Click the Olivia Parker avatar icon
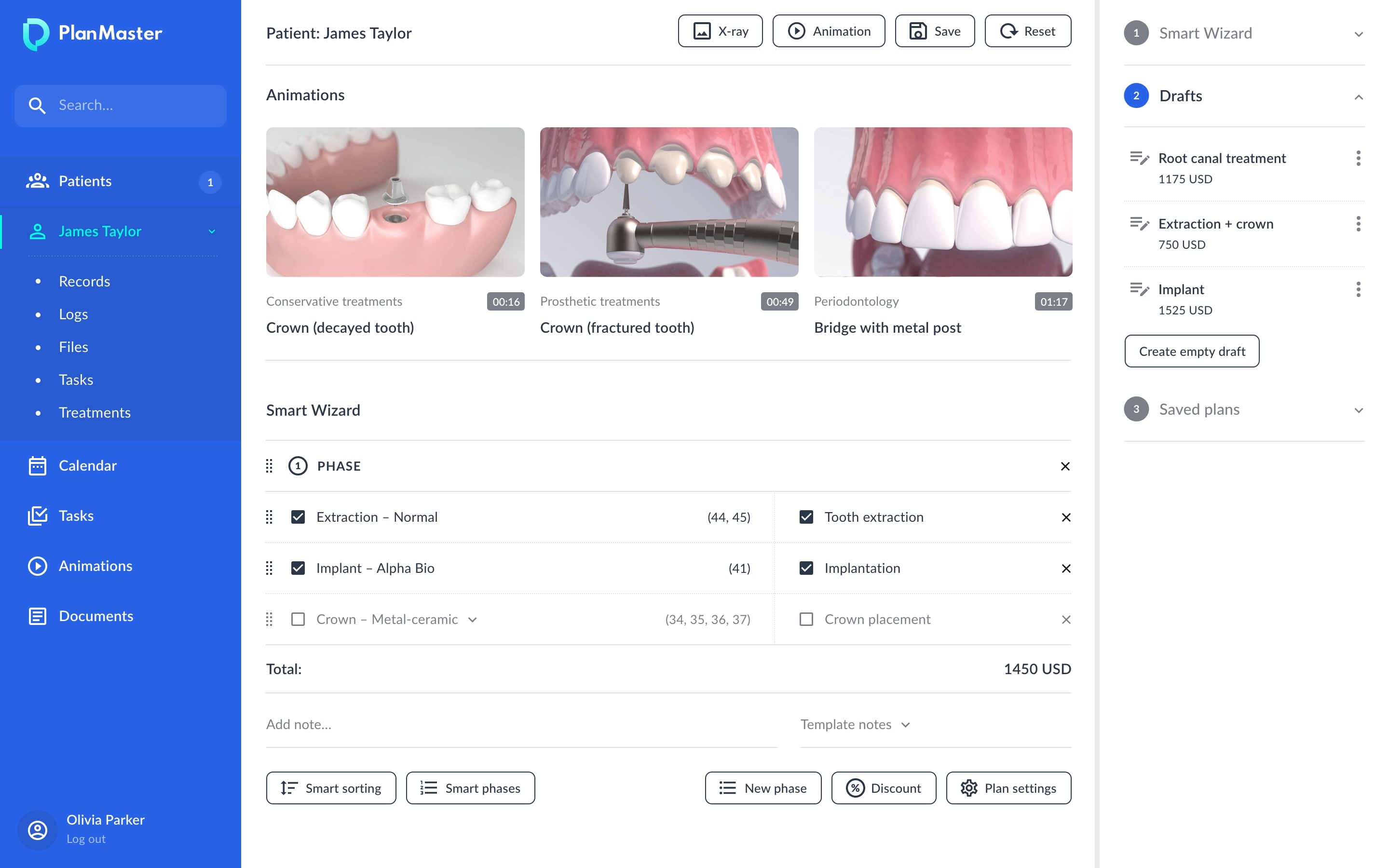1389x868 pixels. (x=37, y=829)
